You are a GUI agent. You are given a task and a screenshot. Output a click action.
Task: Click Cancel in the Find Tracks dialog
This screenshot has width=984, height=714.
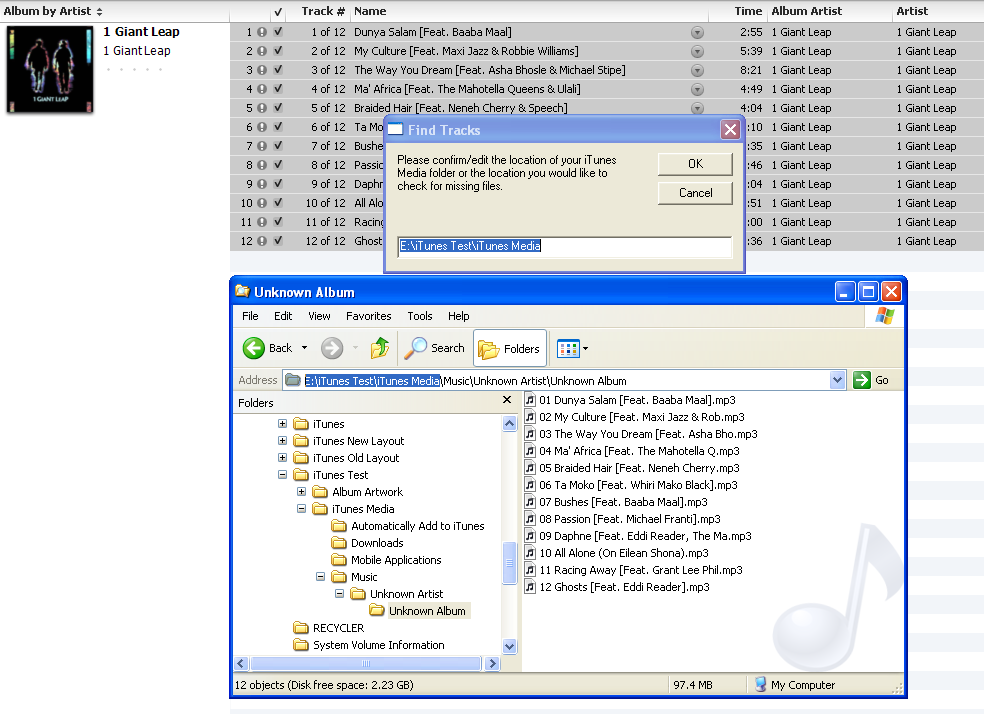695,193
